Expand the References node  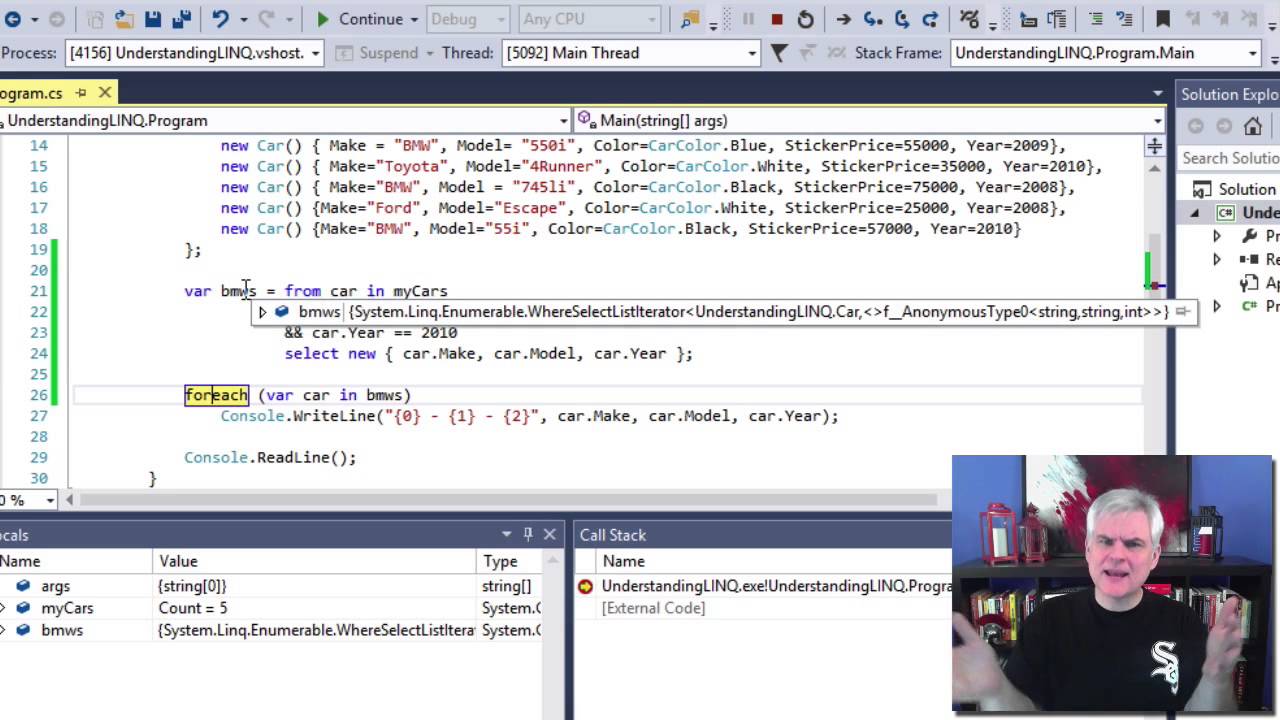point(1217,259)
